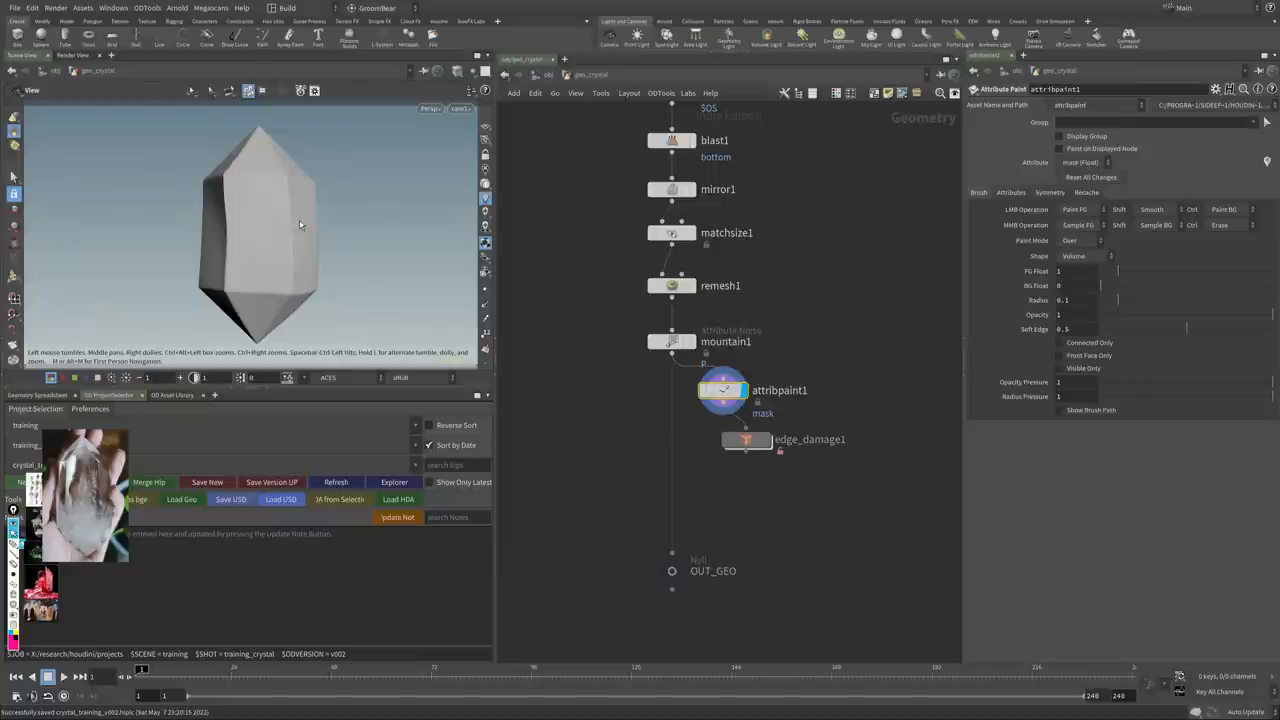The width and height of the screenshot is (1280, 720).
Task: Expand the Group field dropdown arrow
Action: coord(1253,122)
